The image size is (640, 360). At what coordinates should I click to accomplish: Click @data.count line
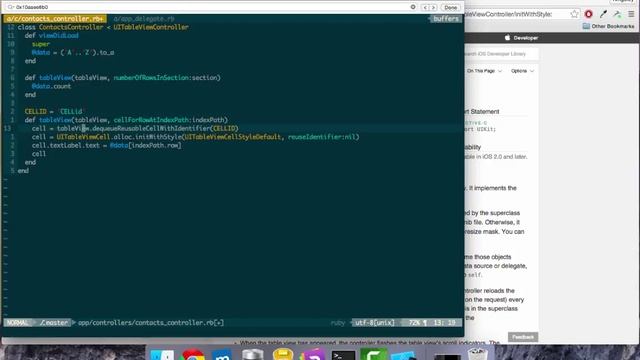point(51,86)
